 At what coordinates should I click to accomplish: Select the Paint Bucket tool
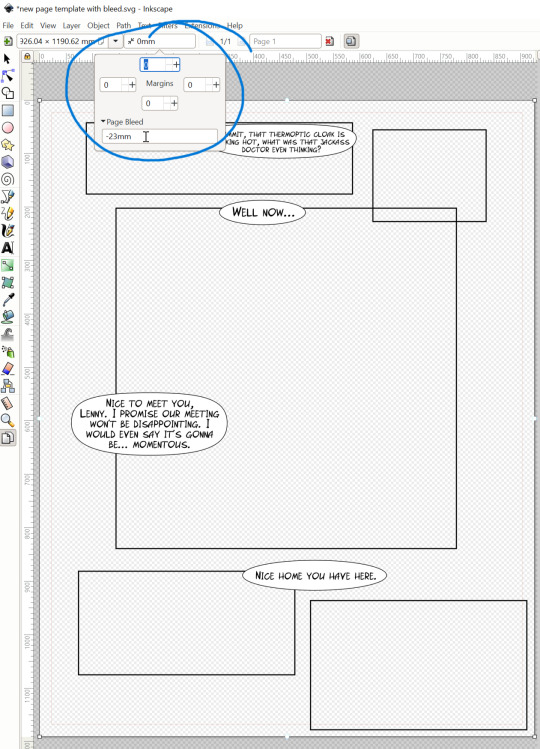click(x=7, y=317)
